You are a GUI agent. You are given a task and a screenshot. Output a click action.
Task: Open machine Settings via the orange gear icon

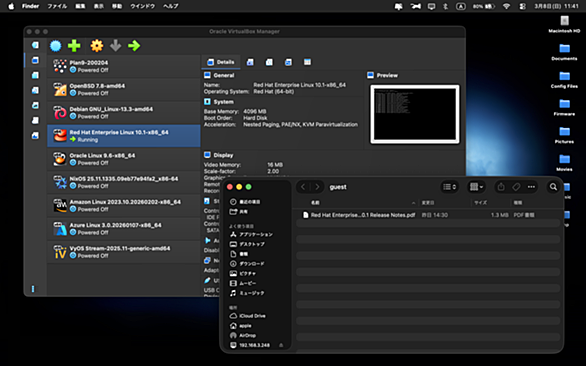click(x=97, y=46)
